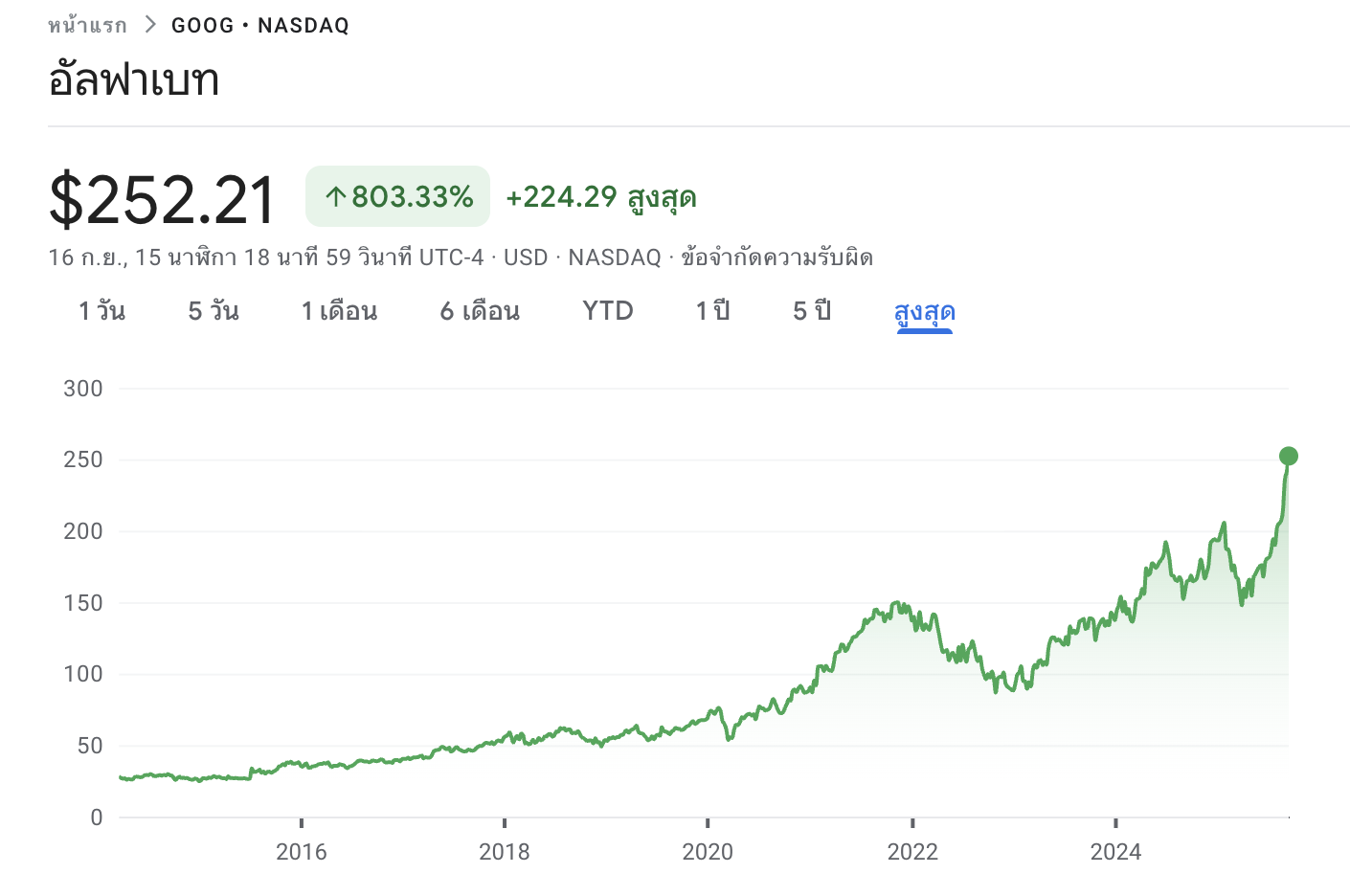Click the +224.29 สูงสุด change text

(x=600, y=197)
